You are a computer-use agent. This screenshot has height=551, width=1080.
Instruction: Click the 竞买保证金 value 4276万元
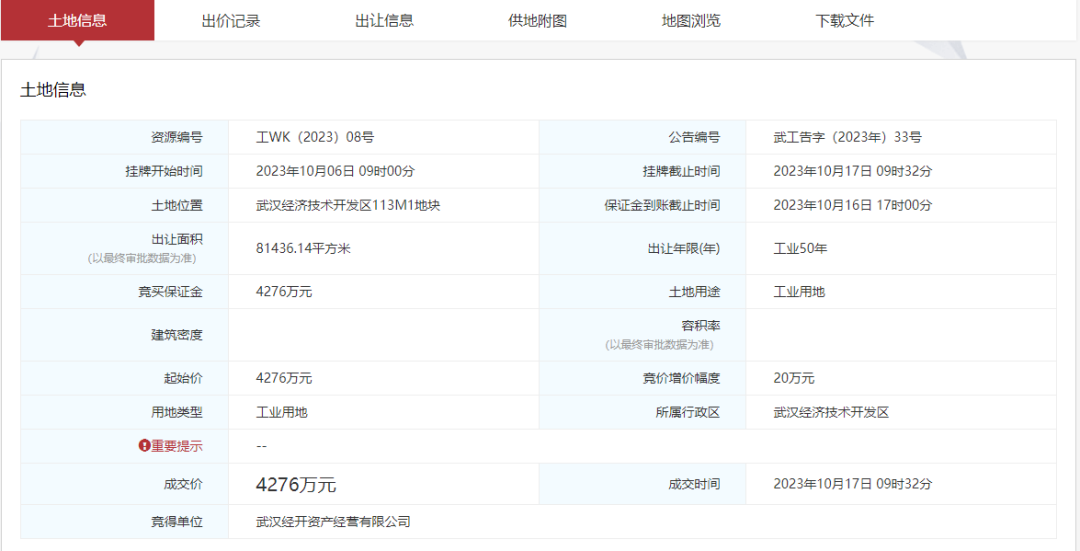(x=284, y=292)
